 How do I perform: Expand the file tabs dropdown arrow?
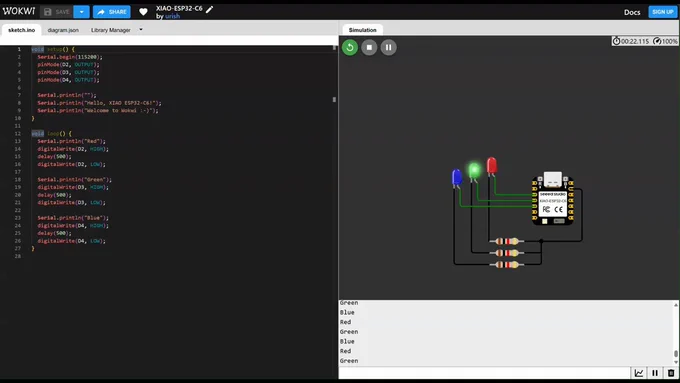(x=141, y=29)
